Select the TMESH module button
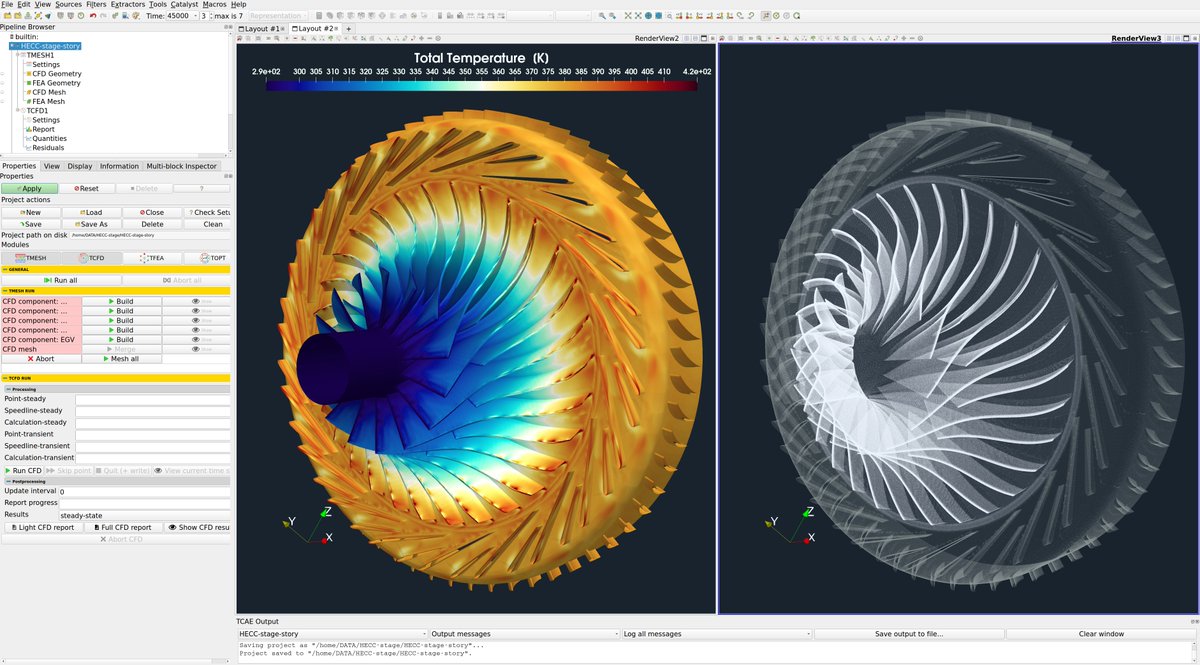Viewport: 1200px width, 665px height. (31, 257)
